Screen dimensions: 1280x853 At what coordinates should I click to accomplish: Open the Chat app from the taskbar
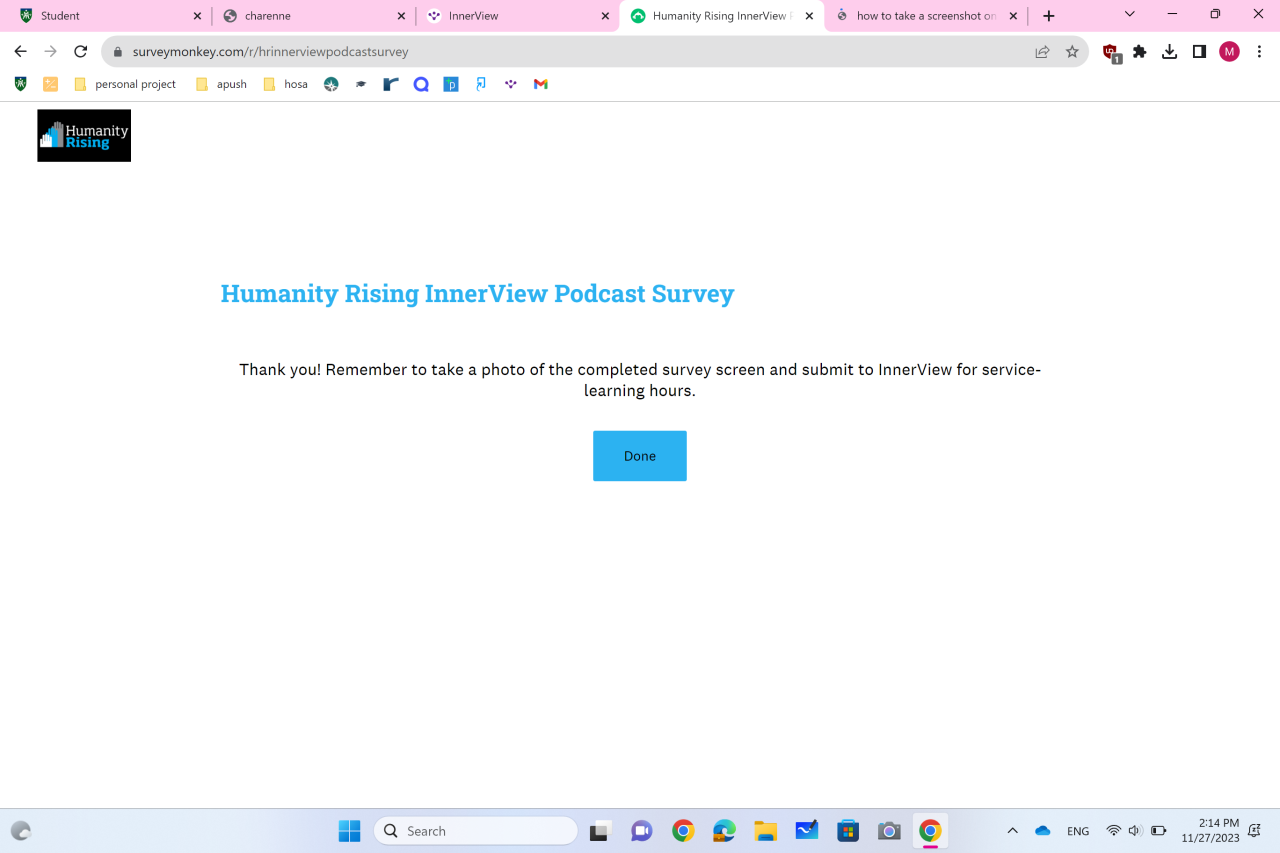click(x=641, y=831)
